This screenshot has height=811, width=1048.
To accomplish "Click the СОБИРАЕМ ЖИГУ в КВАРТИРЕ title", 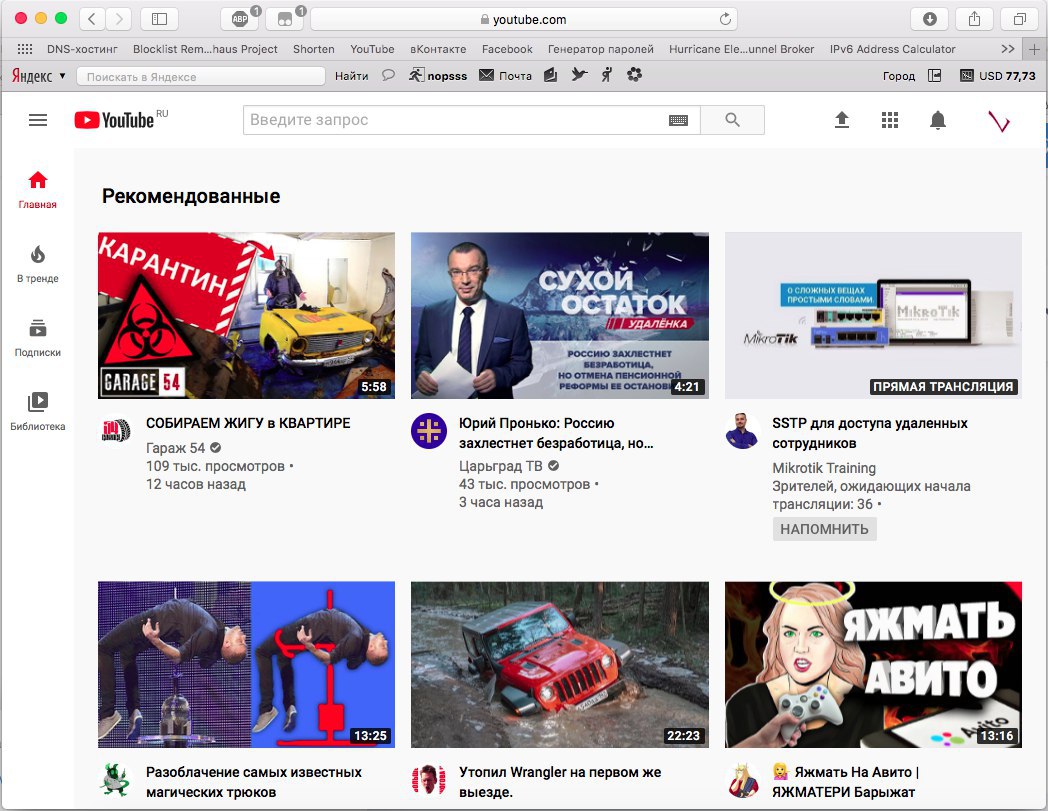I will pyautogui.click(x=248, y=423).
